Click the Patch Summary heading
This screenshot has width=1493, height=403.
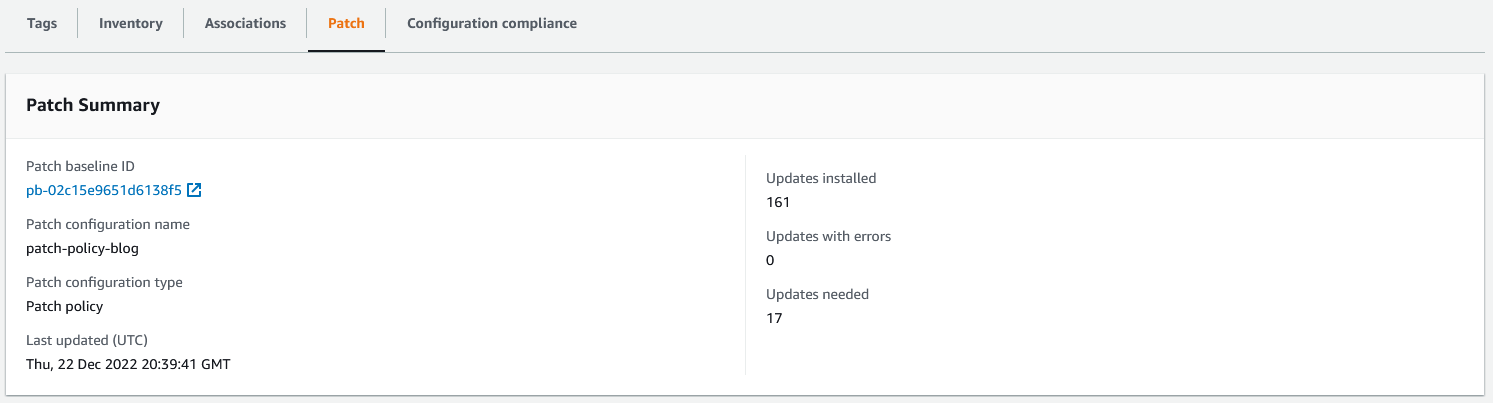click(93, 105)
